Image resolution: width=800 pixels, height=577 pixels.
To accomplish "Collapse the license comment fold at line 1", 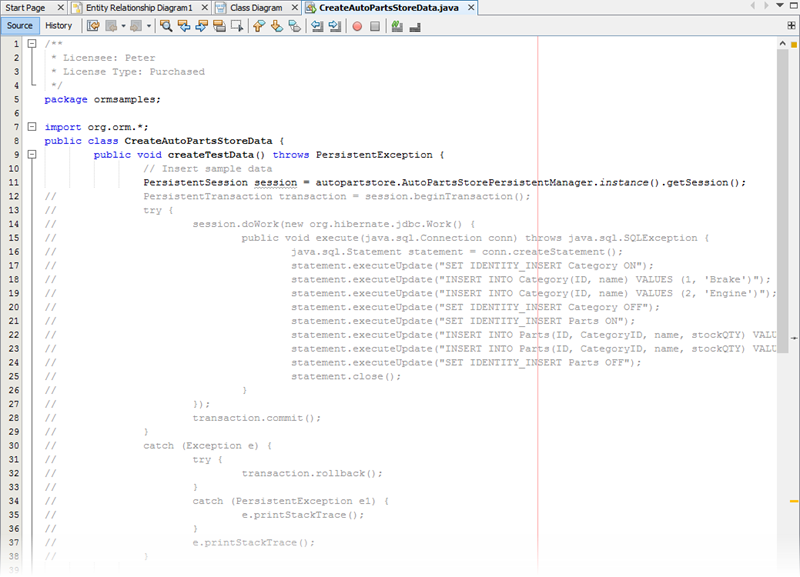I will pos(32,44).
